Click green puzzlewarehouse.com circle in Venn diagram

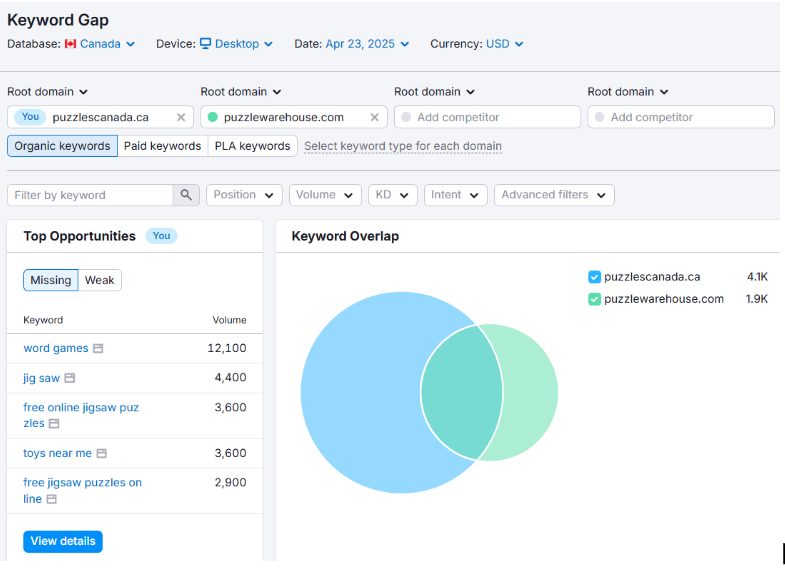point(531,393)
